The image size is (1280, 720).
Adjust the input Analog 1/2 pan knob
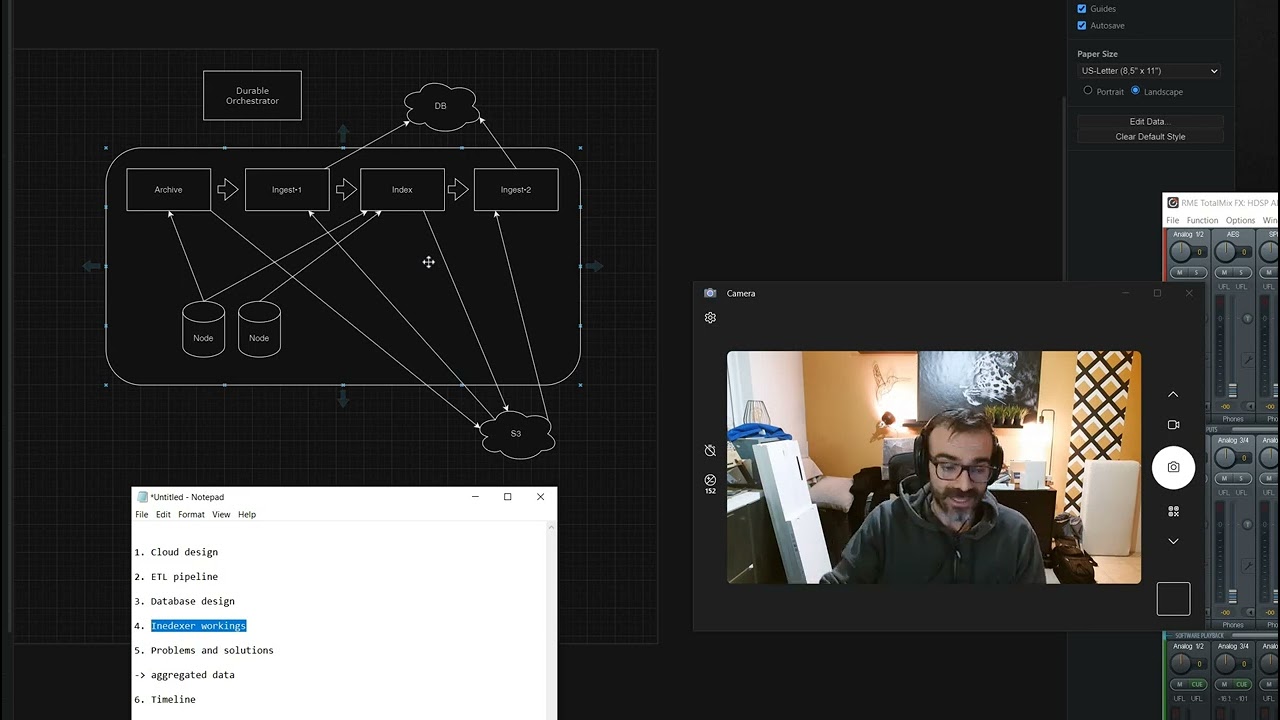pos(1180,251)
